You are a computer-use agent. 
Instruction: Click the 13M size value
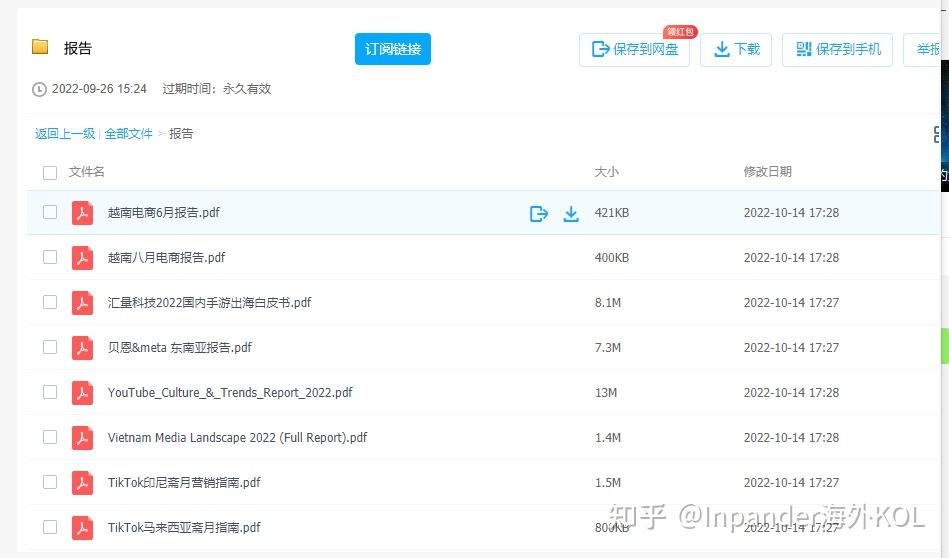606,393
